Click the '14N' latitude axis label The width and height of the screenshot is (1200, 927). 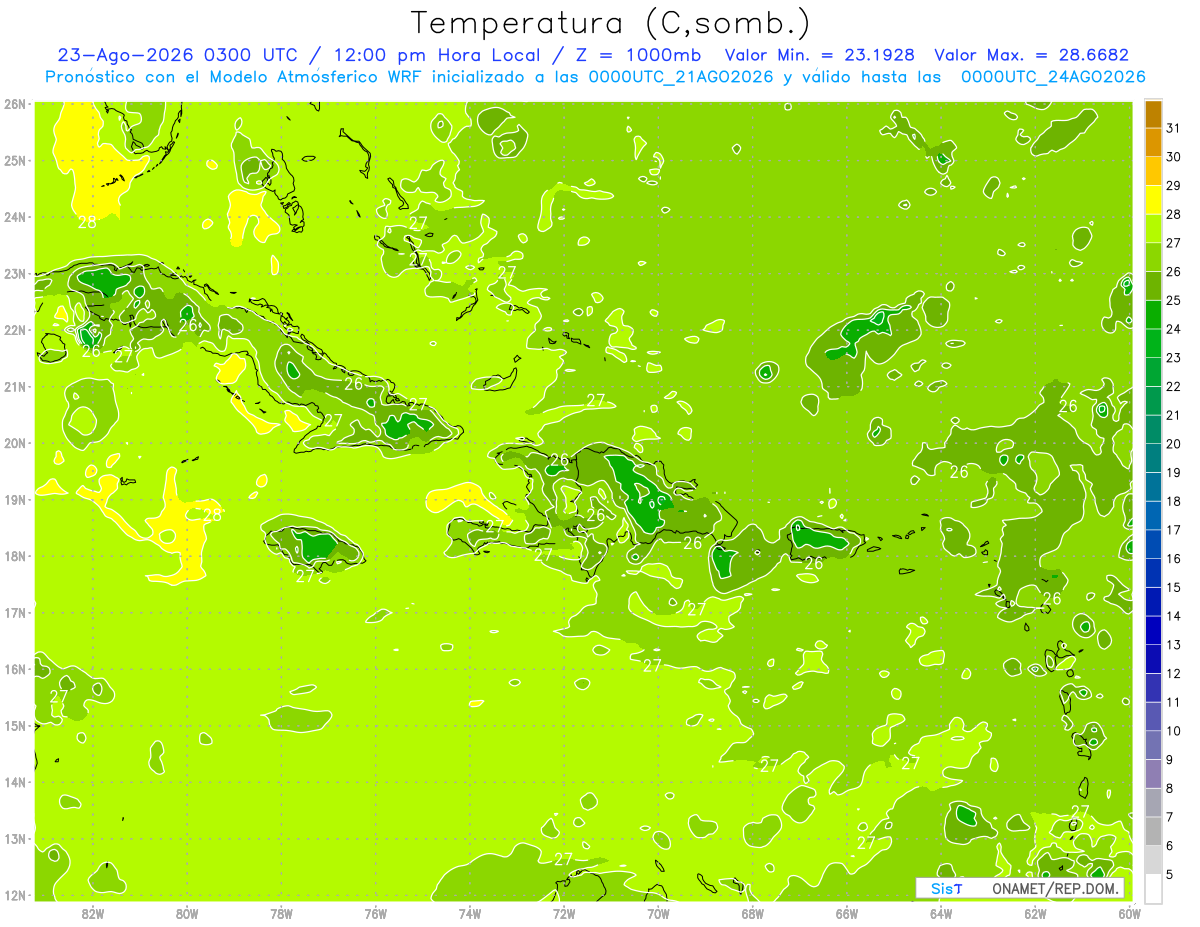[x=15, y=782]
